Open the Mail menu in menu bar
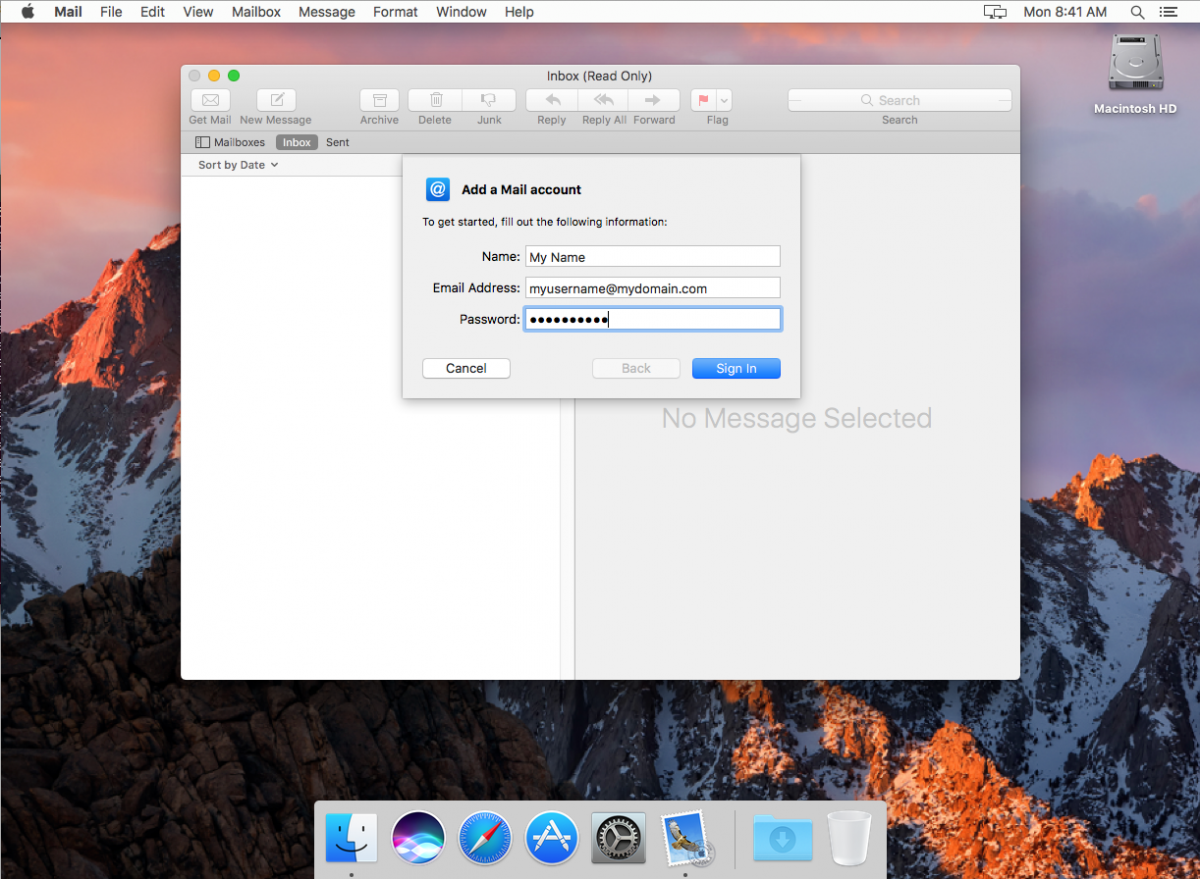The width and height of the screenshot is (1200, 879). (x=68, y=12)
